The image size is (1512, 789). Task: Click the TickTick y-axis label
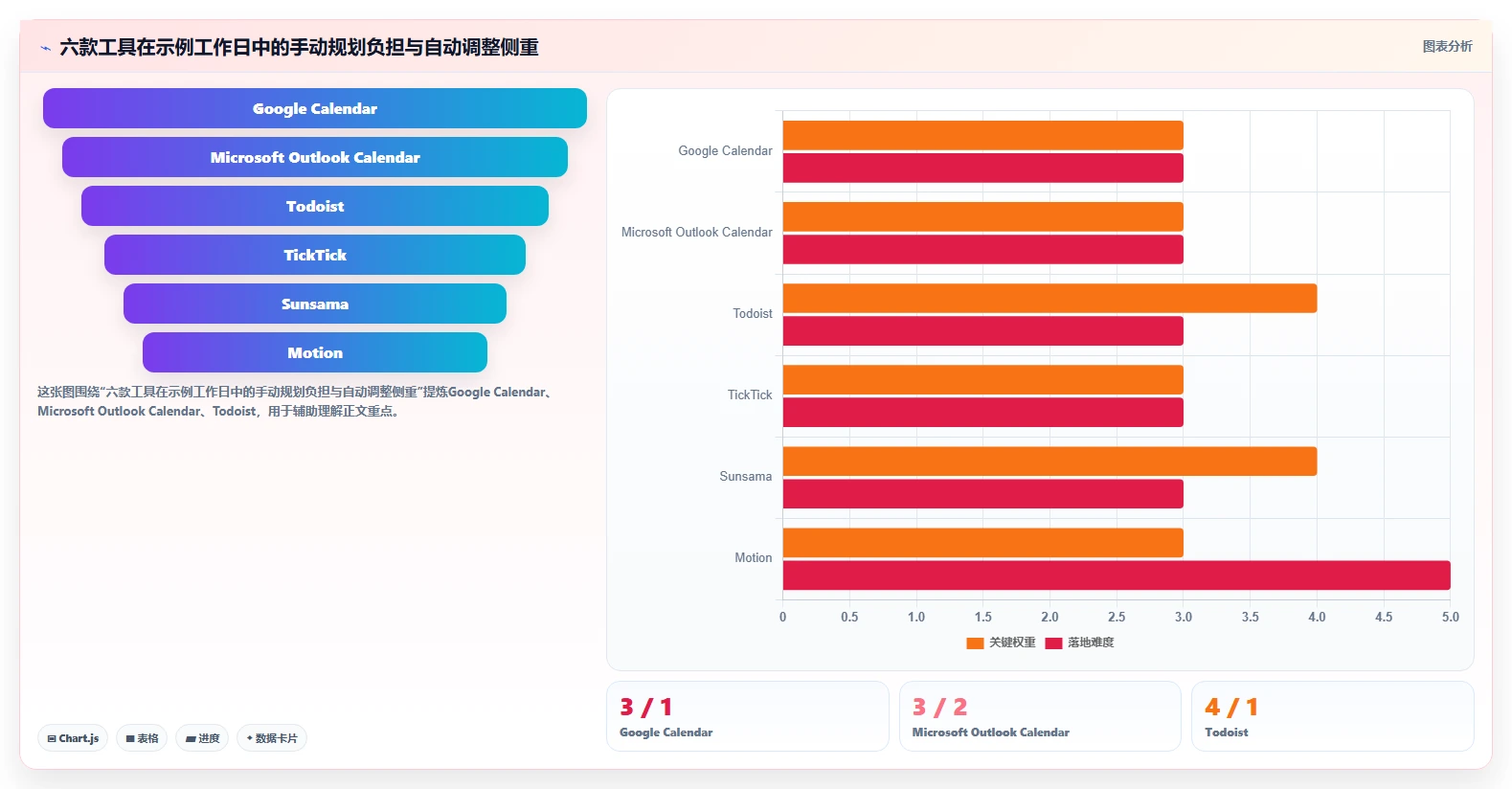(750, 395)
